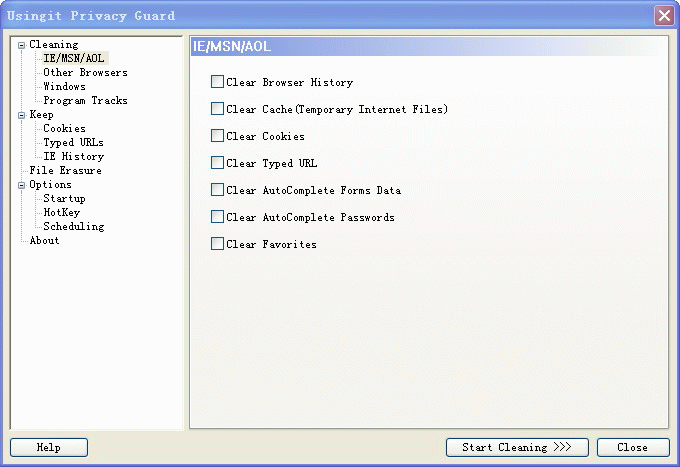The height and width of the screenshot is (467, 680).
Task: Select Typed URLs under Keep
Action: [x=73, y=143]
